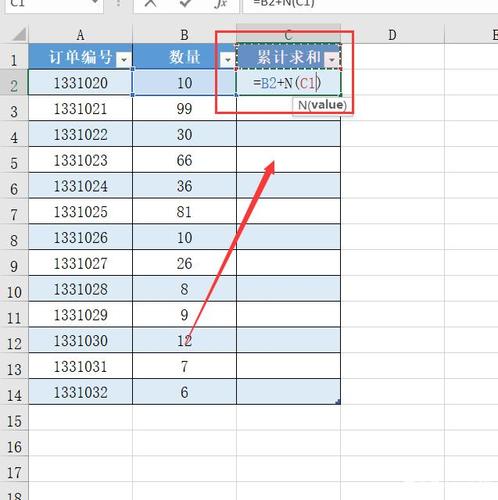Select column A header

tap(80, 35)
